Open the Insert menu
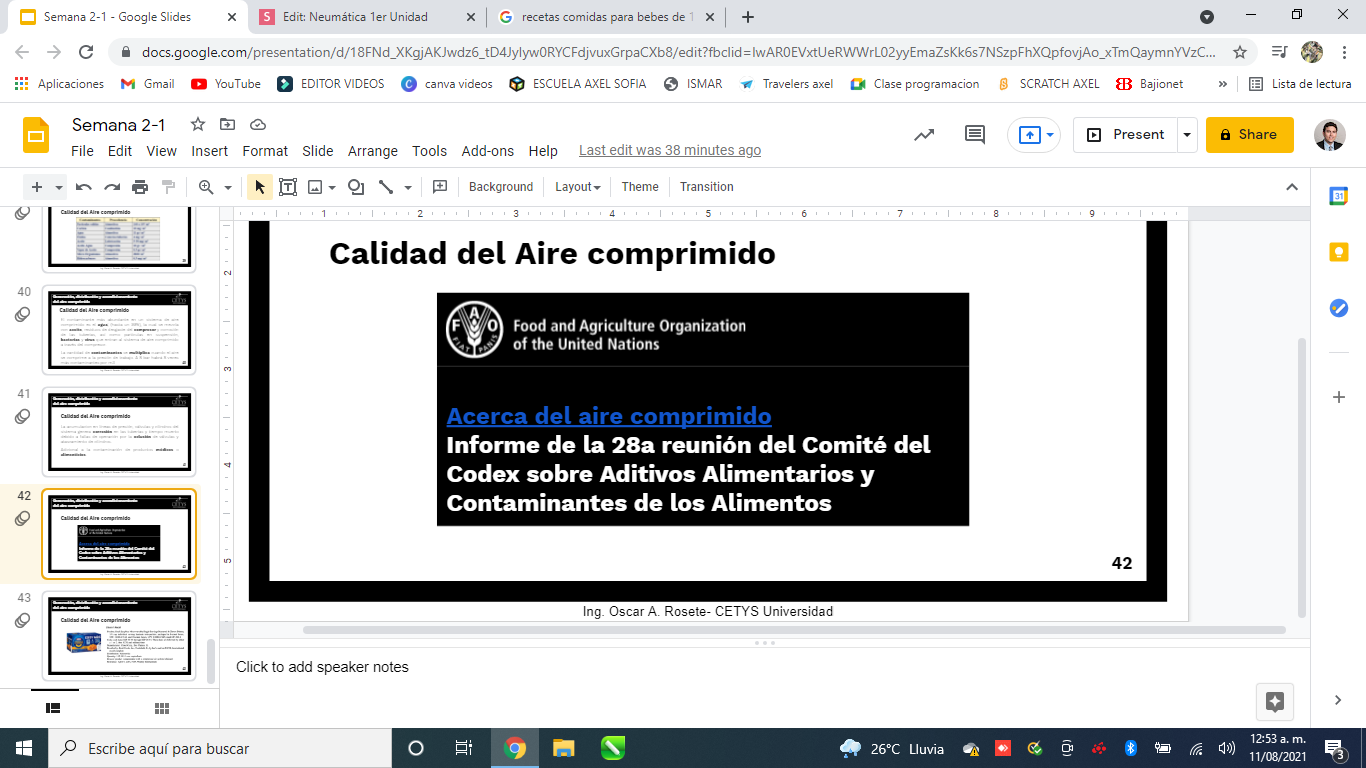 point(210,151)
